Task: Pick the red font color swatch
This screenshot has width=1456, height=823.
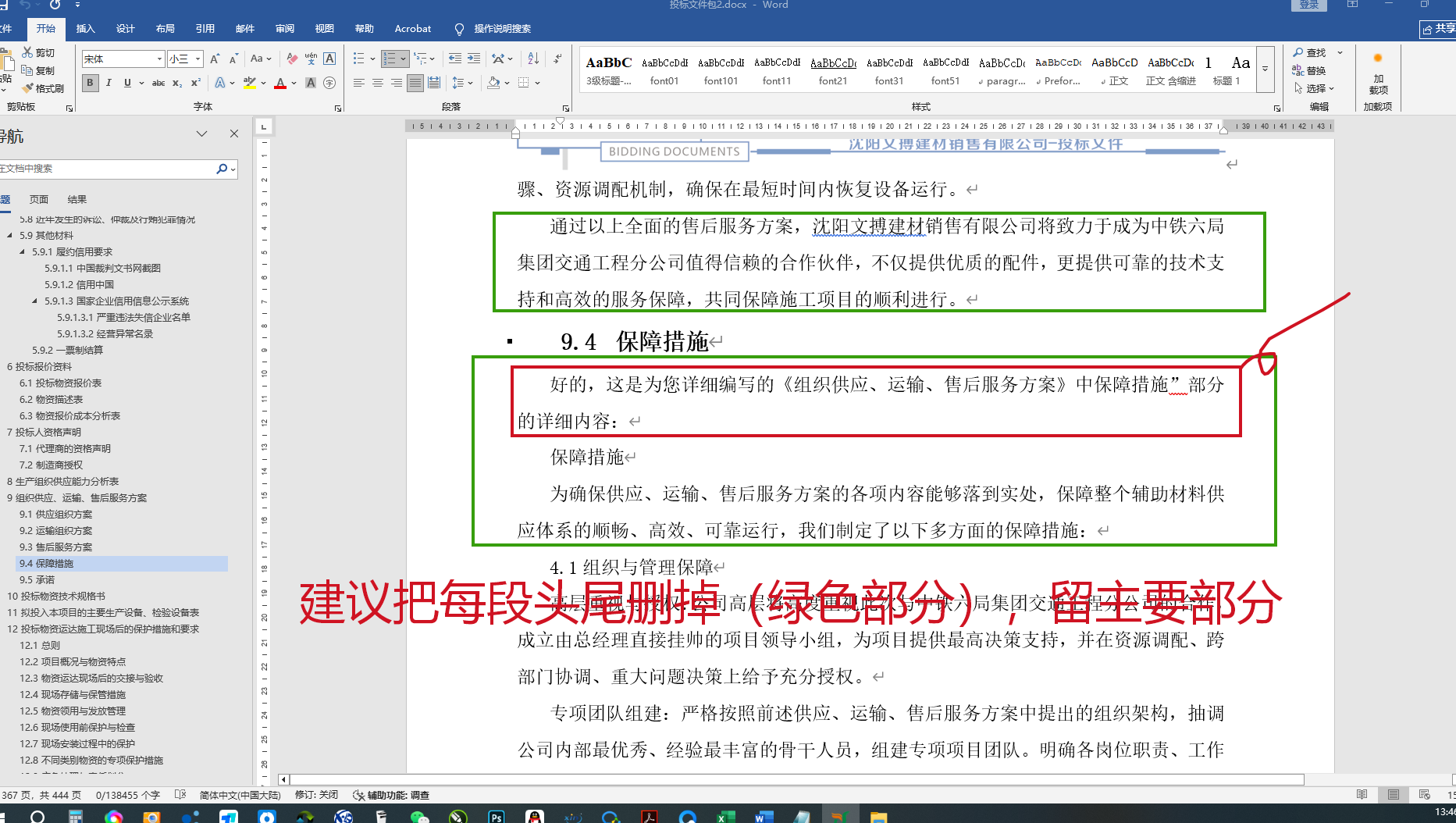Action: [280, 83]
